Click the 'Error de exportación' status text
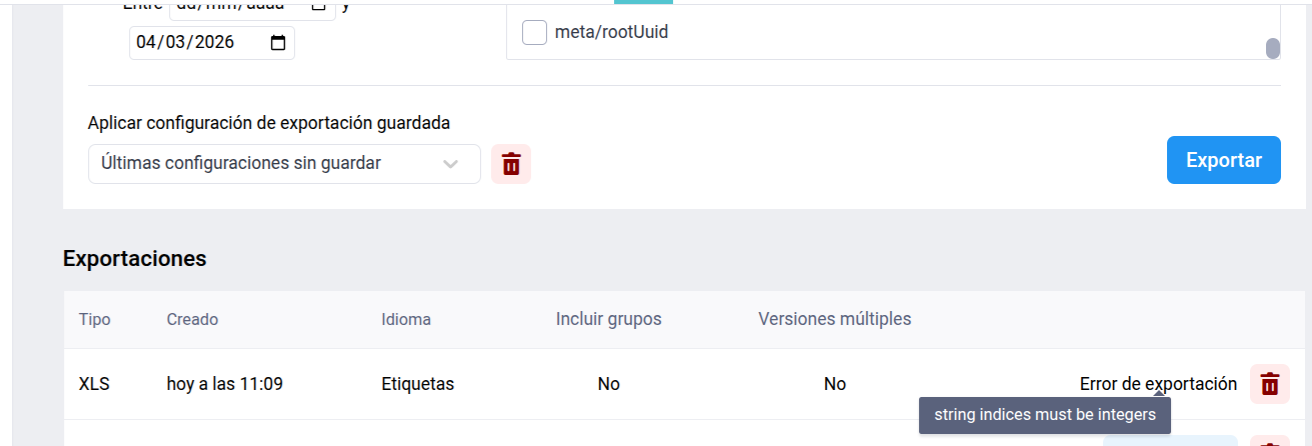1312x446 pixels. [1158, 384]
